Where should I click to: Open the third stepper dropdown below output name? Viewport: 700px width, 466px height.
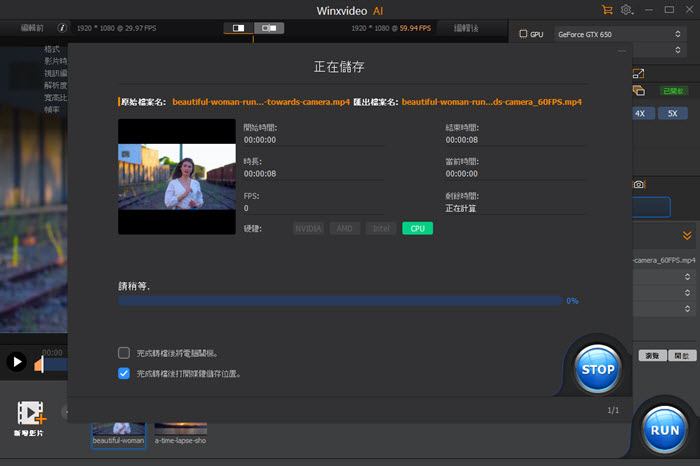click(688, 308)
